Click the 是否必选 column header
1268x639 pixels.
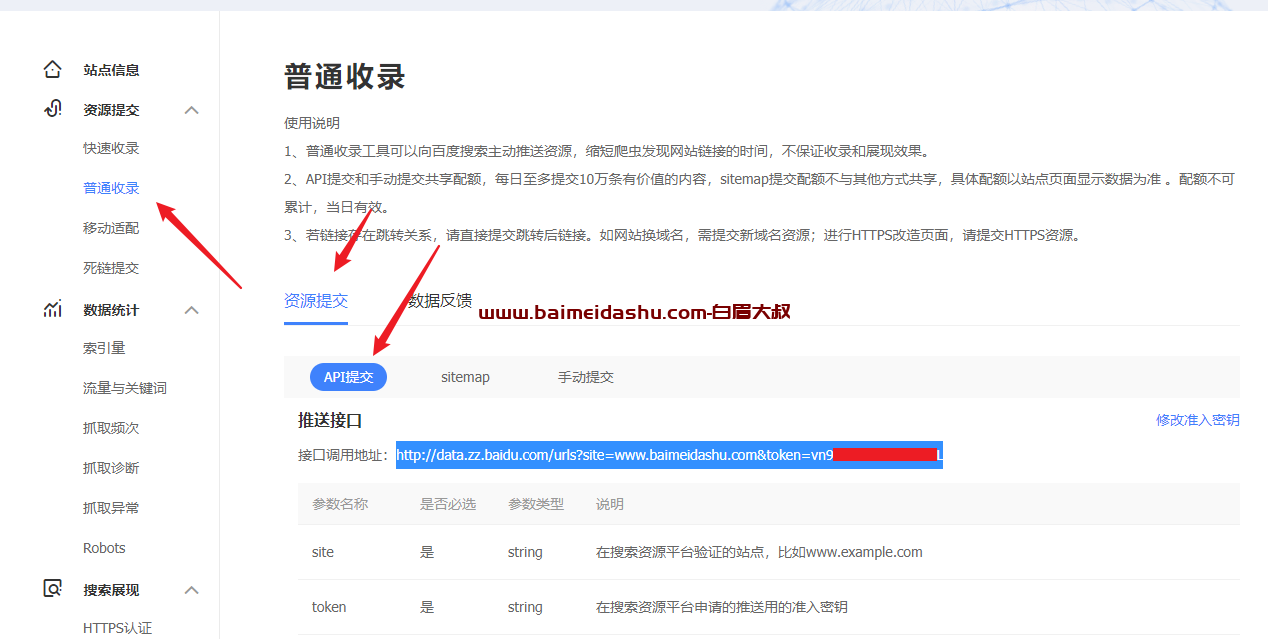pos(448,504)
